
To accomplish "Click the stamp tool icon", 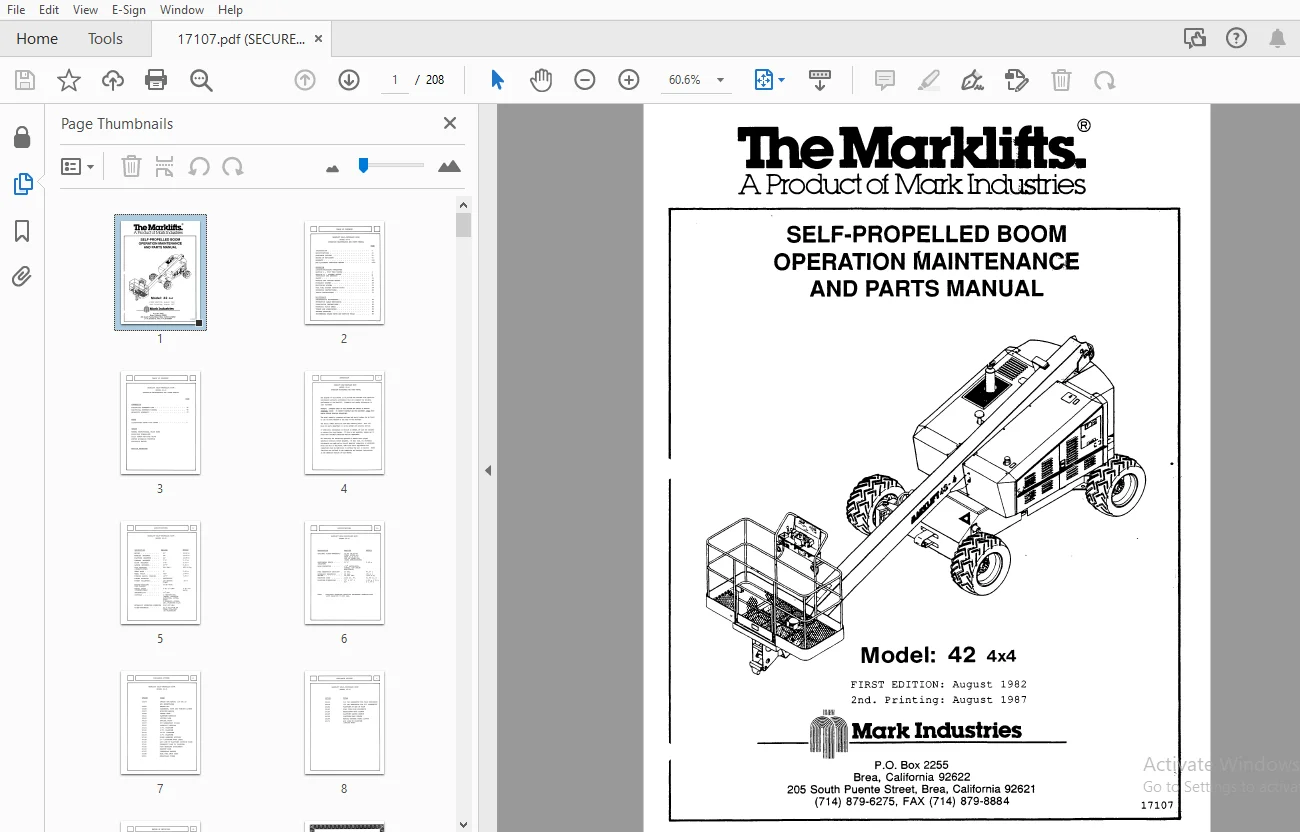I will 1016,80.
